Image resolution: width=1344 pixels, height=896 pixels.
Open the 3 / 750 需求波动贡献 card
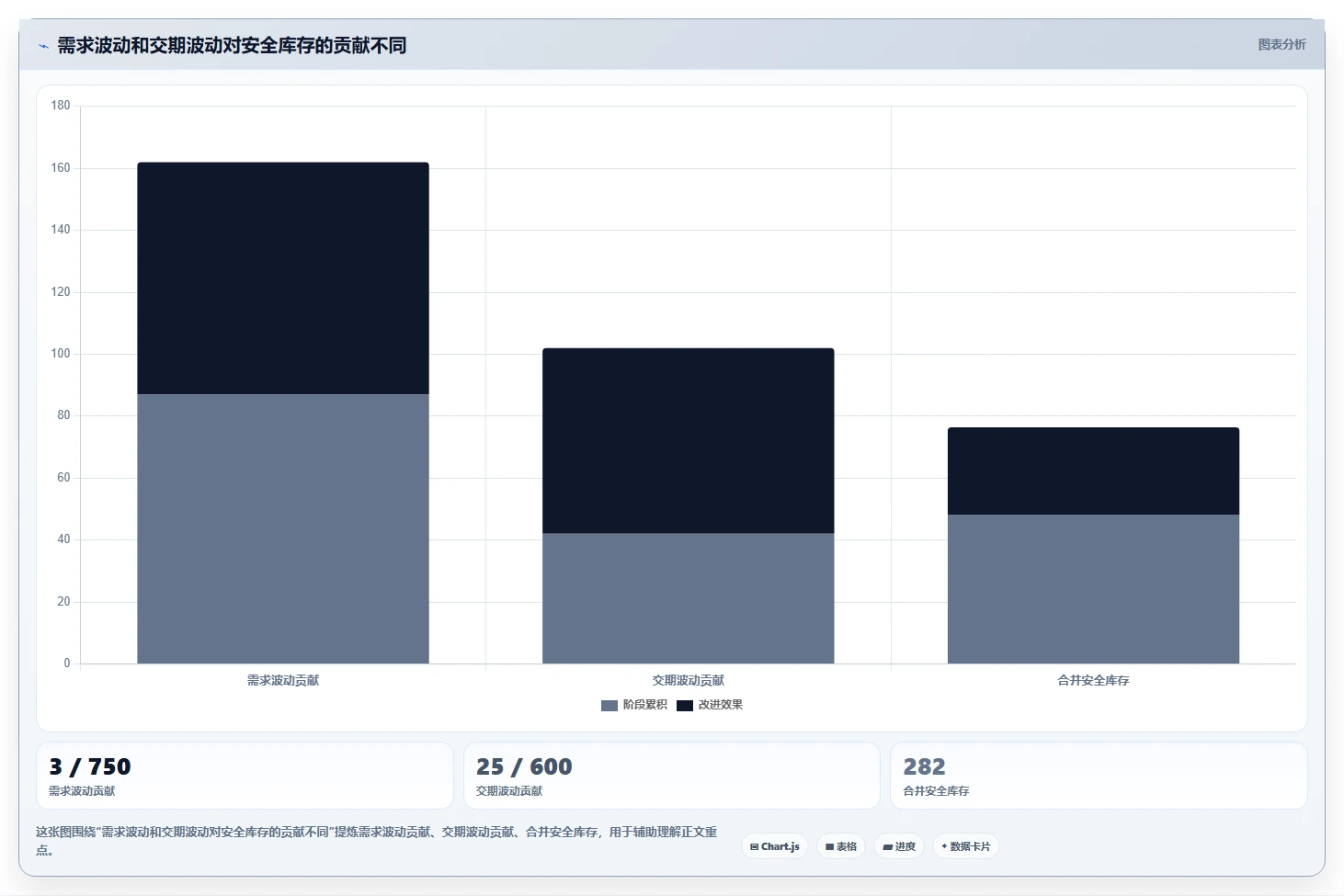click(245, 776)
